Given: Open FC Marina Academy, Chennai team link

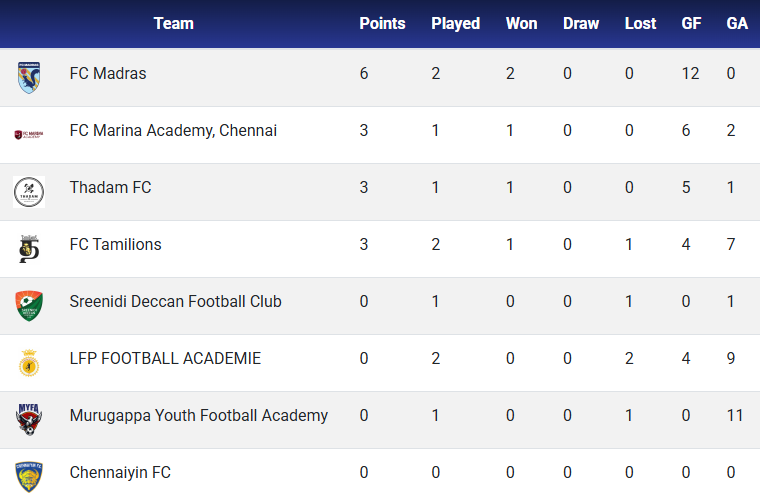Looking at the screenshot, I should pyautogui.click(x=173, y=131).
